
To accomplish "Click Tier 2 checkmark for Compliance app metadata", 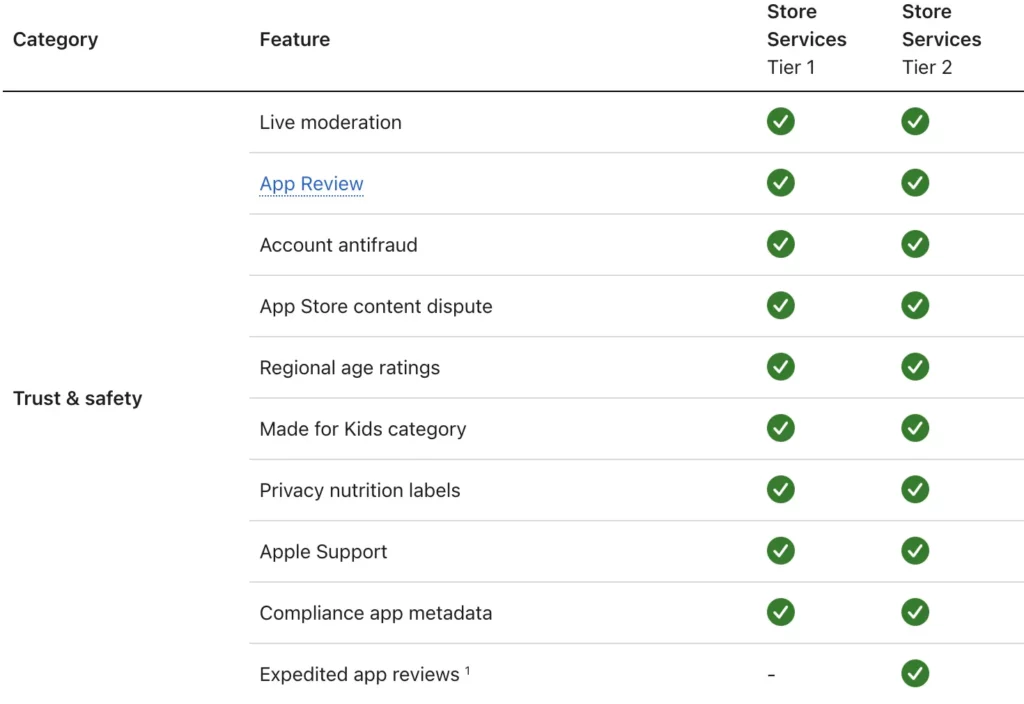I will 915,612.
